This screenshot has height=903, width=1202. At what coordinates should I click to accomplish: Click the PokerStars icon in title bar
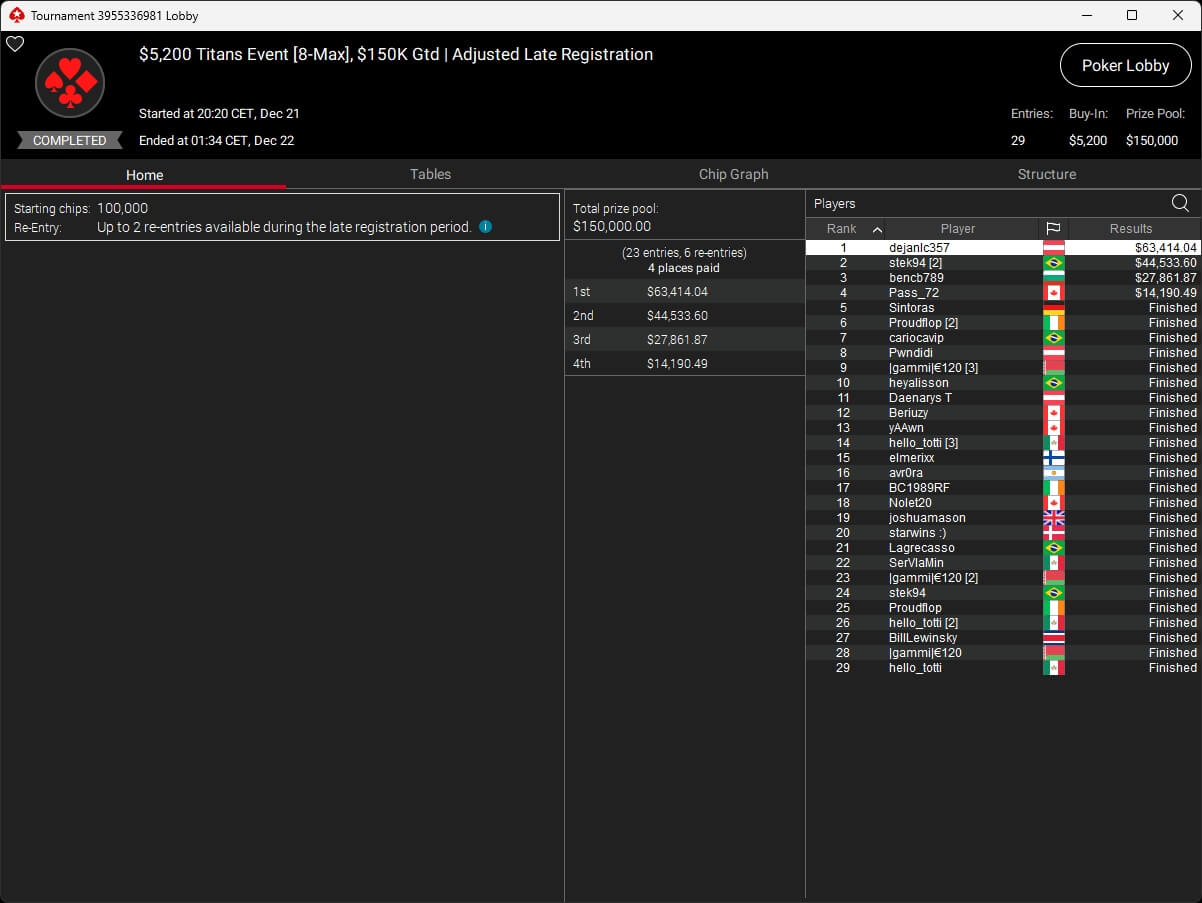[x=15, y=15]
